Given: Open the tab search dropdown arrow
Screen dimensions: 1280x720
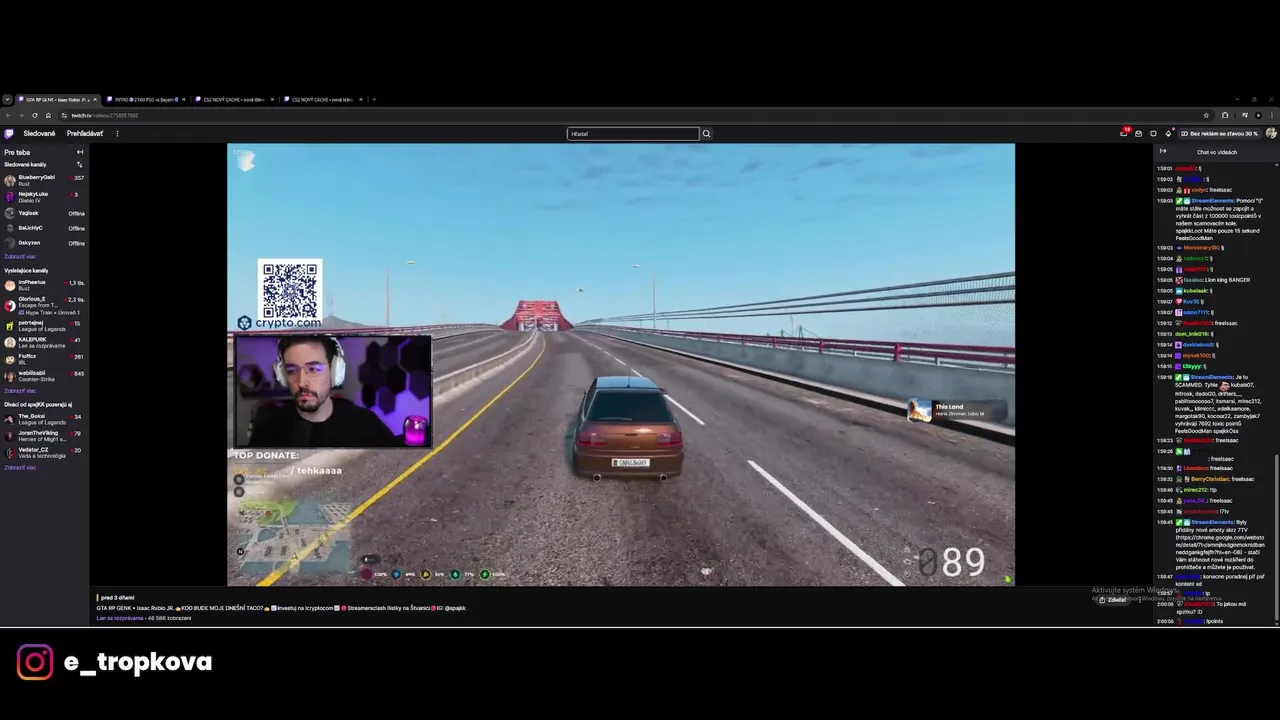Looking at the screenshot, I should click(x=7, y=99).
